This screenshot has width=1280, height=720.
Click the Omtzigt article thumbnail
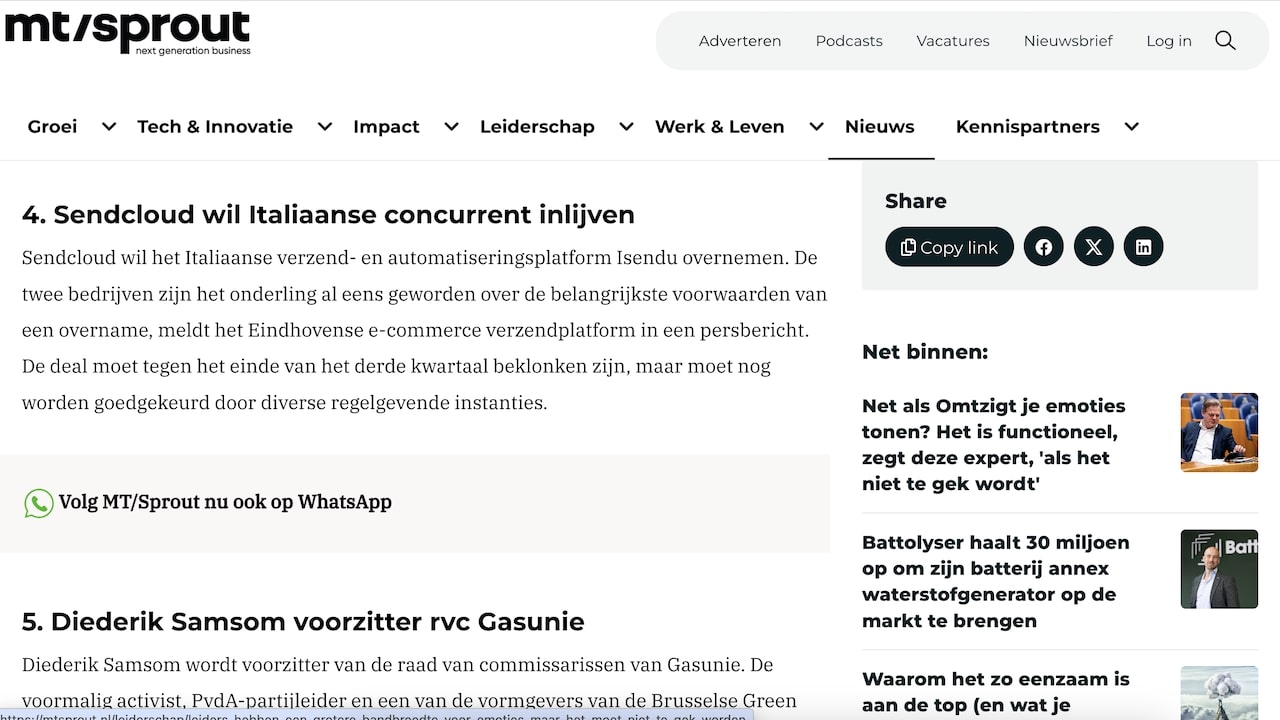click(1219, 432)
